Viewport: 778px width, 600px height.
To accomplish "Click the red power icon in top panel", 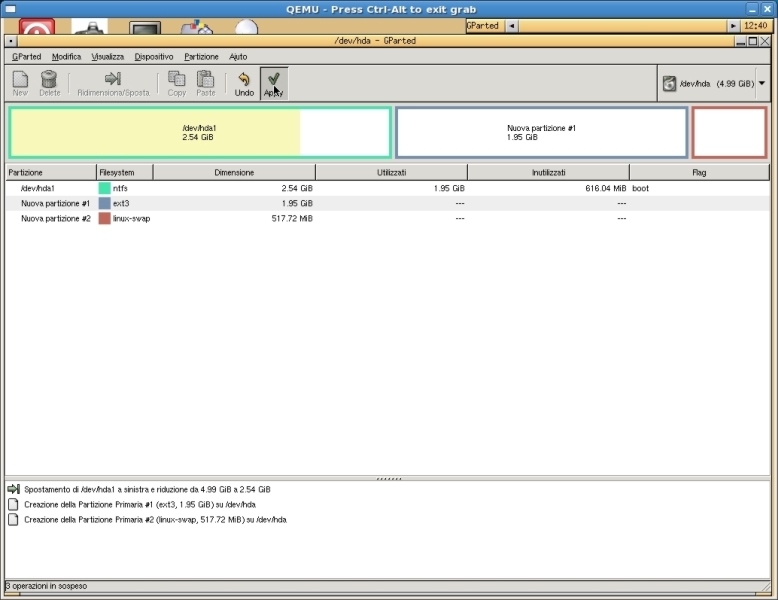I will (37, 27).
